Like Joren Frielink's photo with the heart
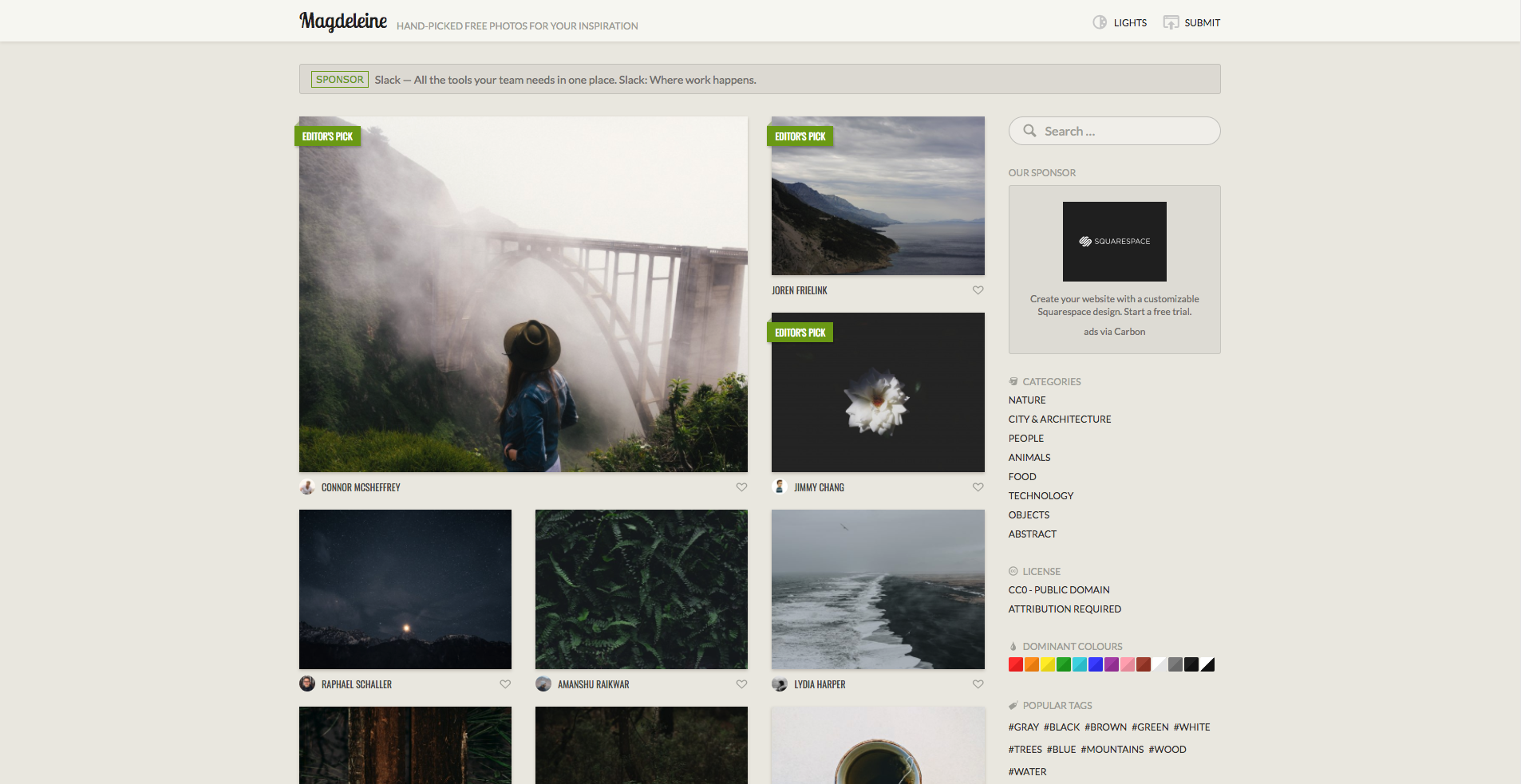The height and width of the screenshot is (784, 1521). 978,290
